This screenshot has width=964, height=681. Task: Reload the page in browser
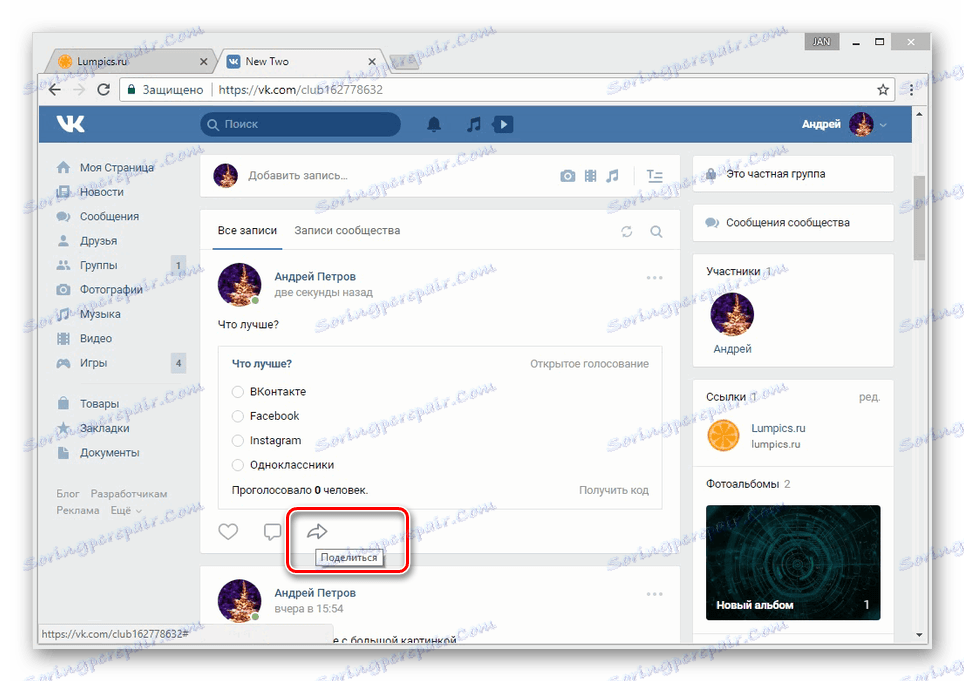click(x=104, y=90)
